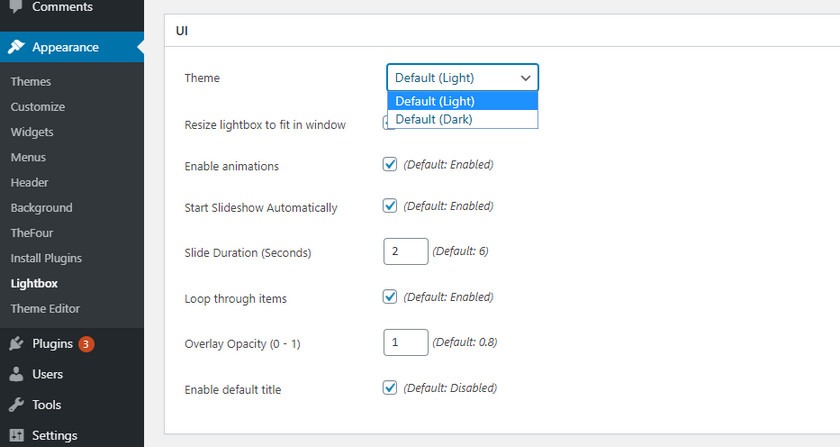
Task: Open the Widgets submenu item
Action: (x=32, y=132)
